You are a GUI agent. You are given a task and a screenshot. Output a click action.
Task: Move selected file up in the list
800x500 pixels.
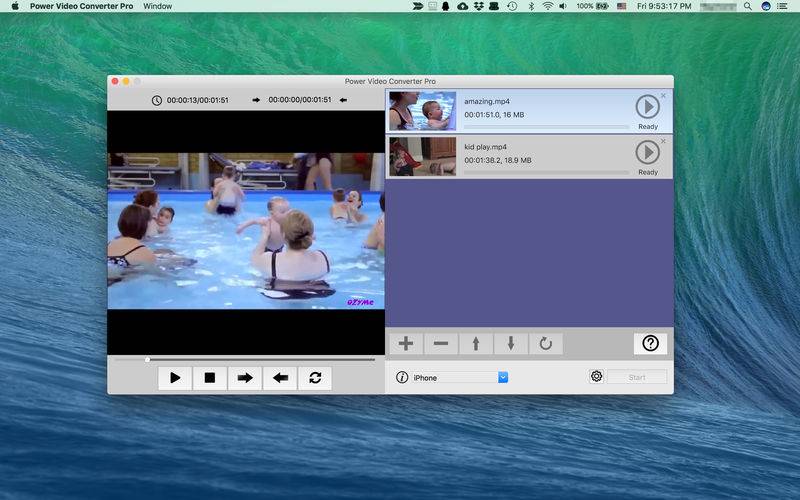click(476, 343)
